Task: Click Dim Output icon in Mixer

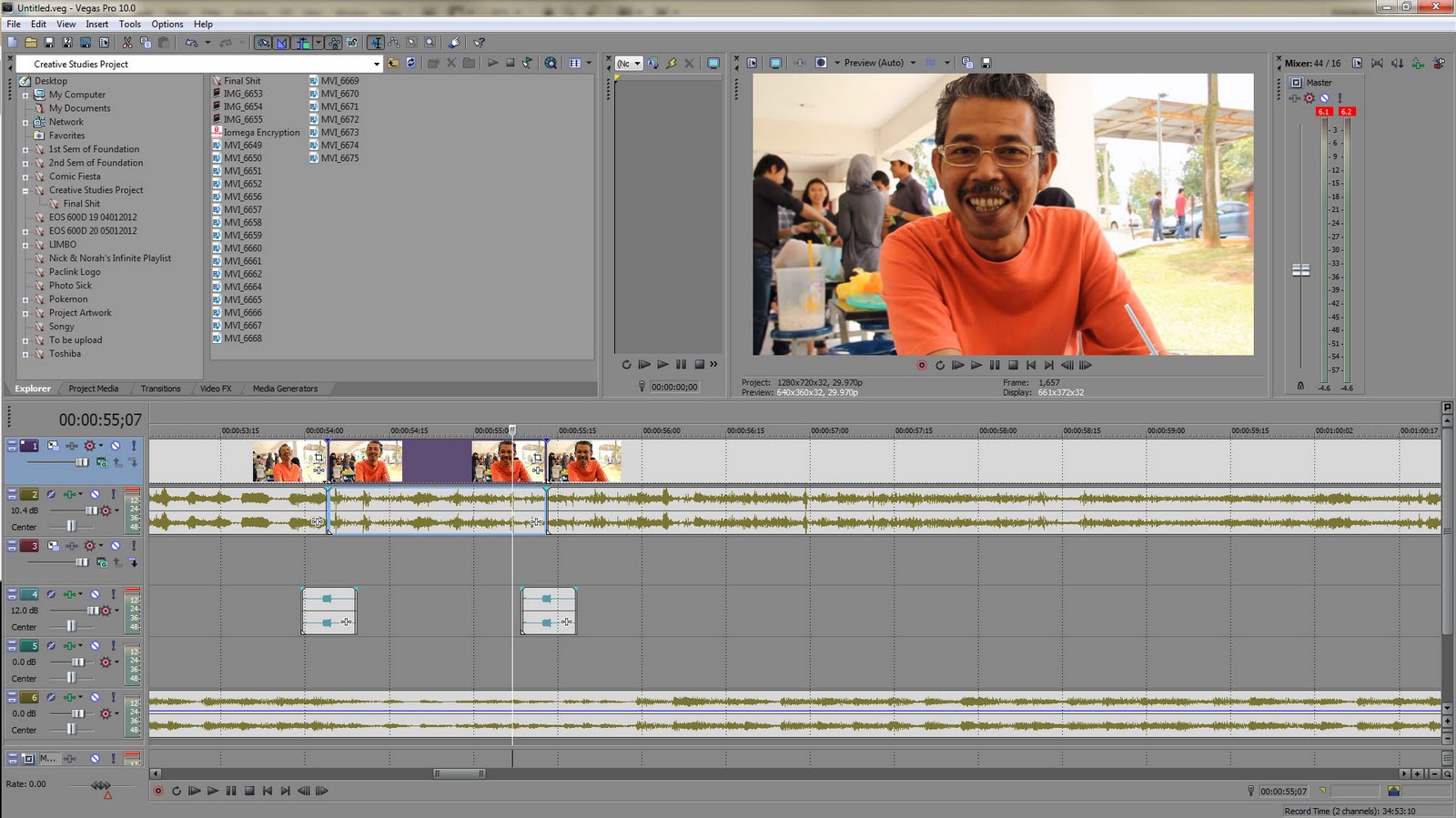Action: coord(1398,64)
